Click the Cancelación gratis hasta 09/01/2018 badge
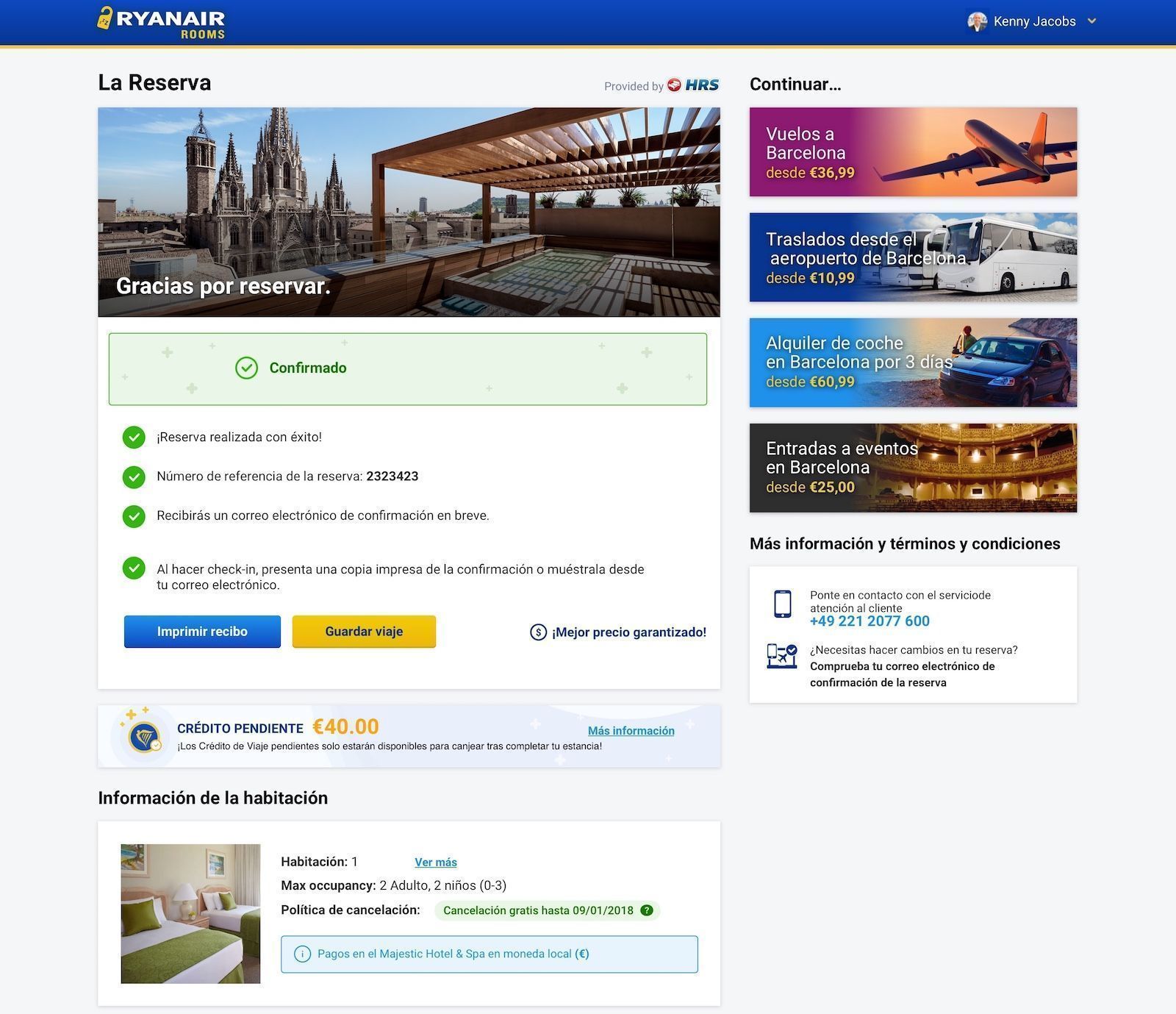 click(x=547, y=910)
